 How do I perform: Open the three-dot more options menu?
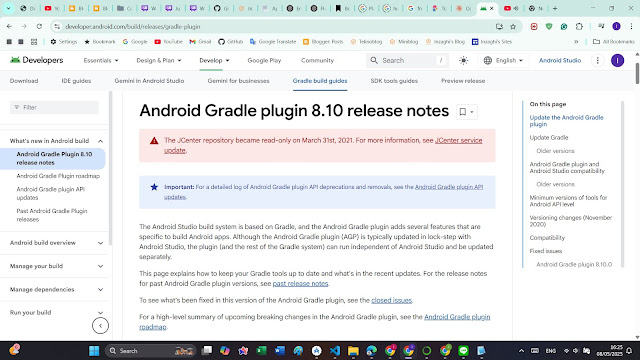(x=598, y=60)
